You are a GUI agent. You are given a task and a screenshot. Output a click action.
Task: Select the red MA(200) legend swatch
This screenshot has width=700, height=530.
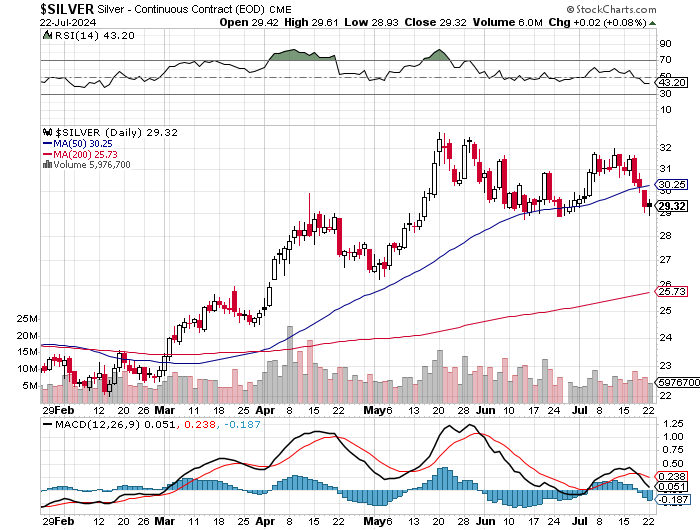pos(46,153)
